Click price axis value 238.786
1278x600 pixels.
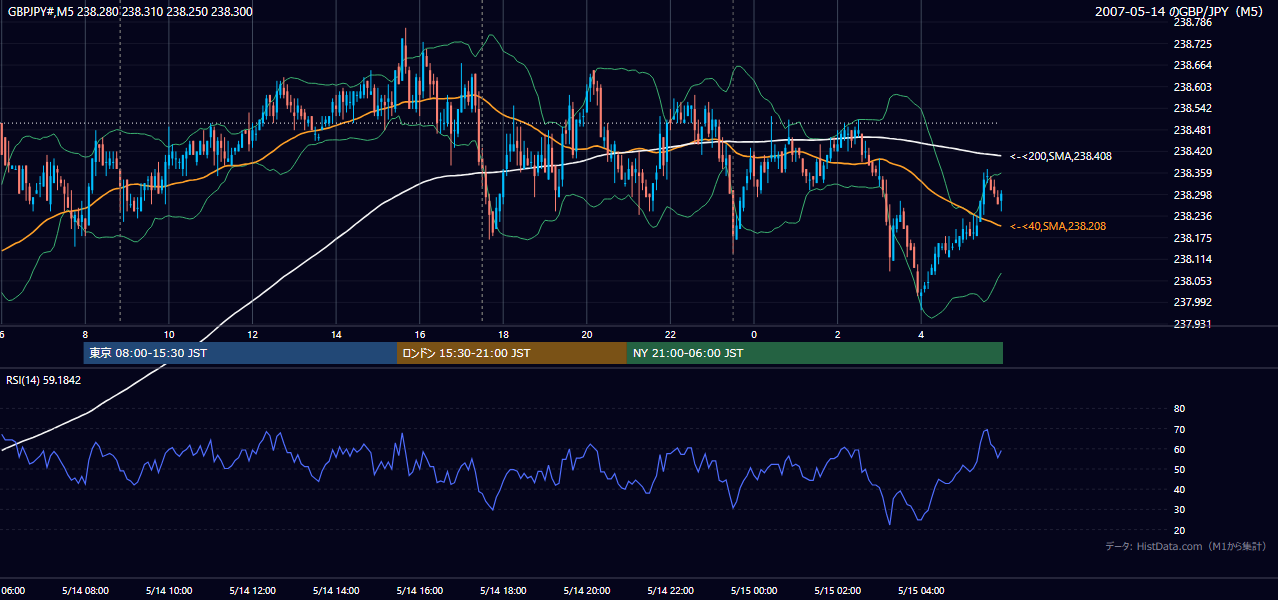(1192, 22)
